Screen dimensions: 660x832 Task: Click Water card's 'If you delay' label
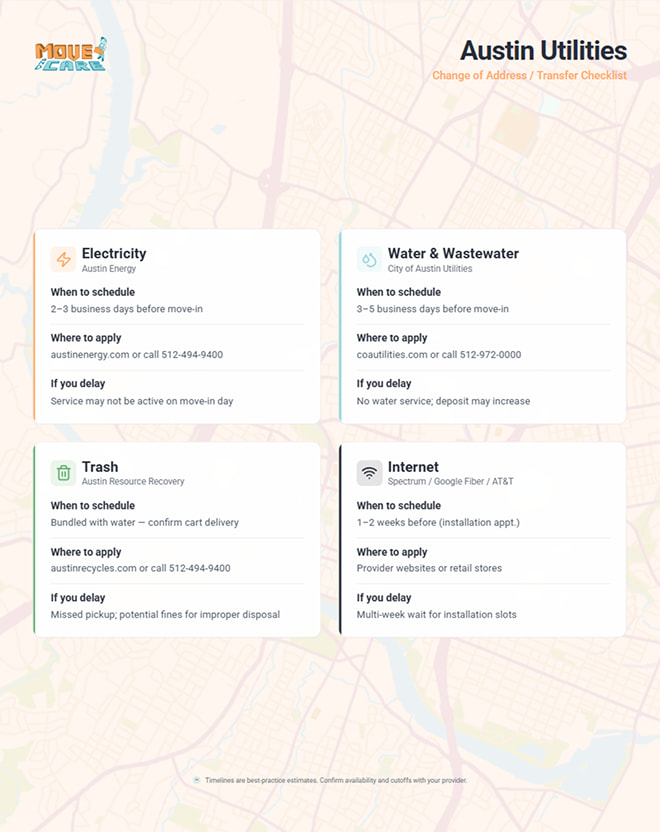click(x=384, y=384)
